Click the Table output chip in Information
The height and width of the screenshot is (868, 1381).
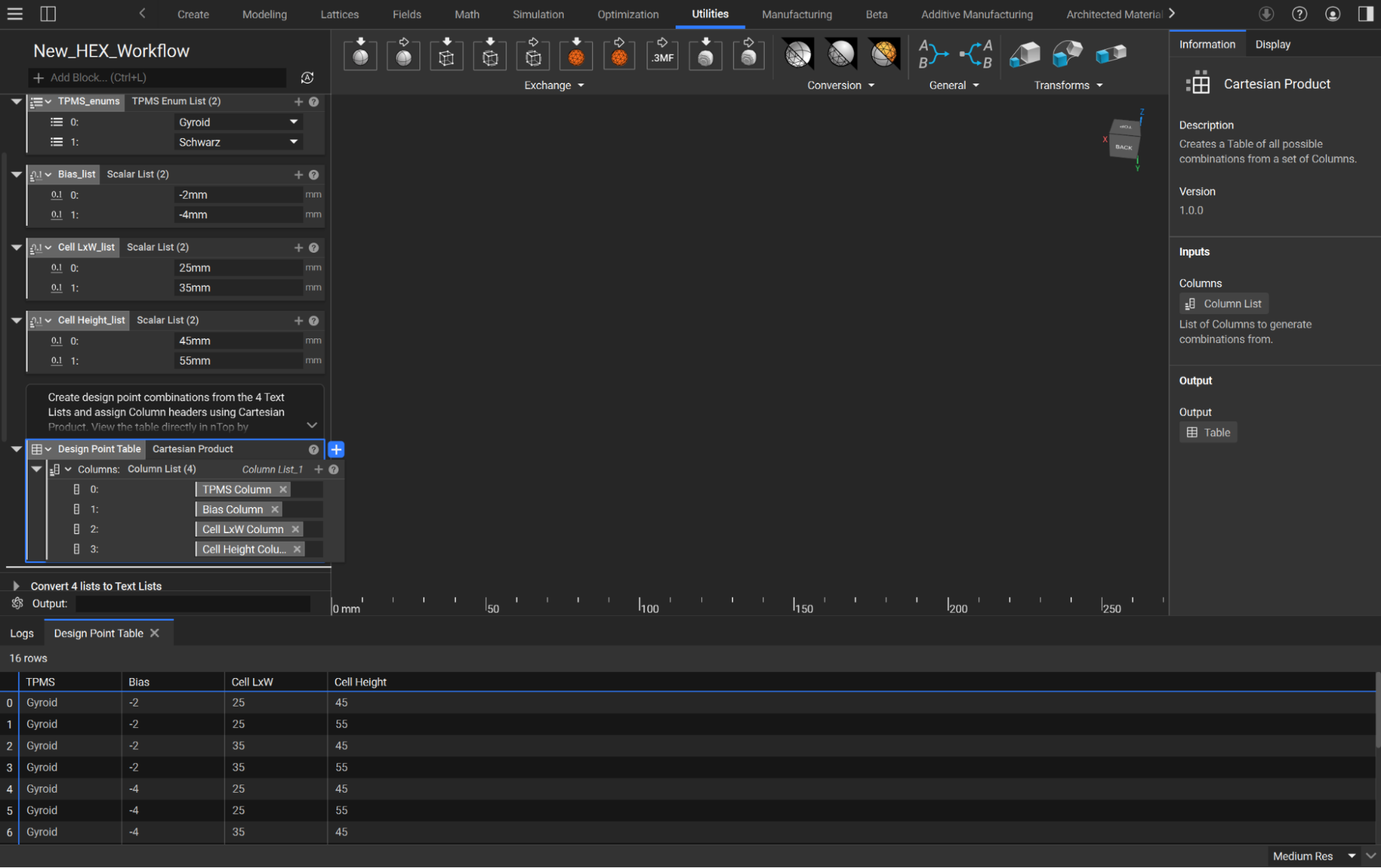(1208, 433)
